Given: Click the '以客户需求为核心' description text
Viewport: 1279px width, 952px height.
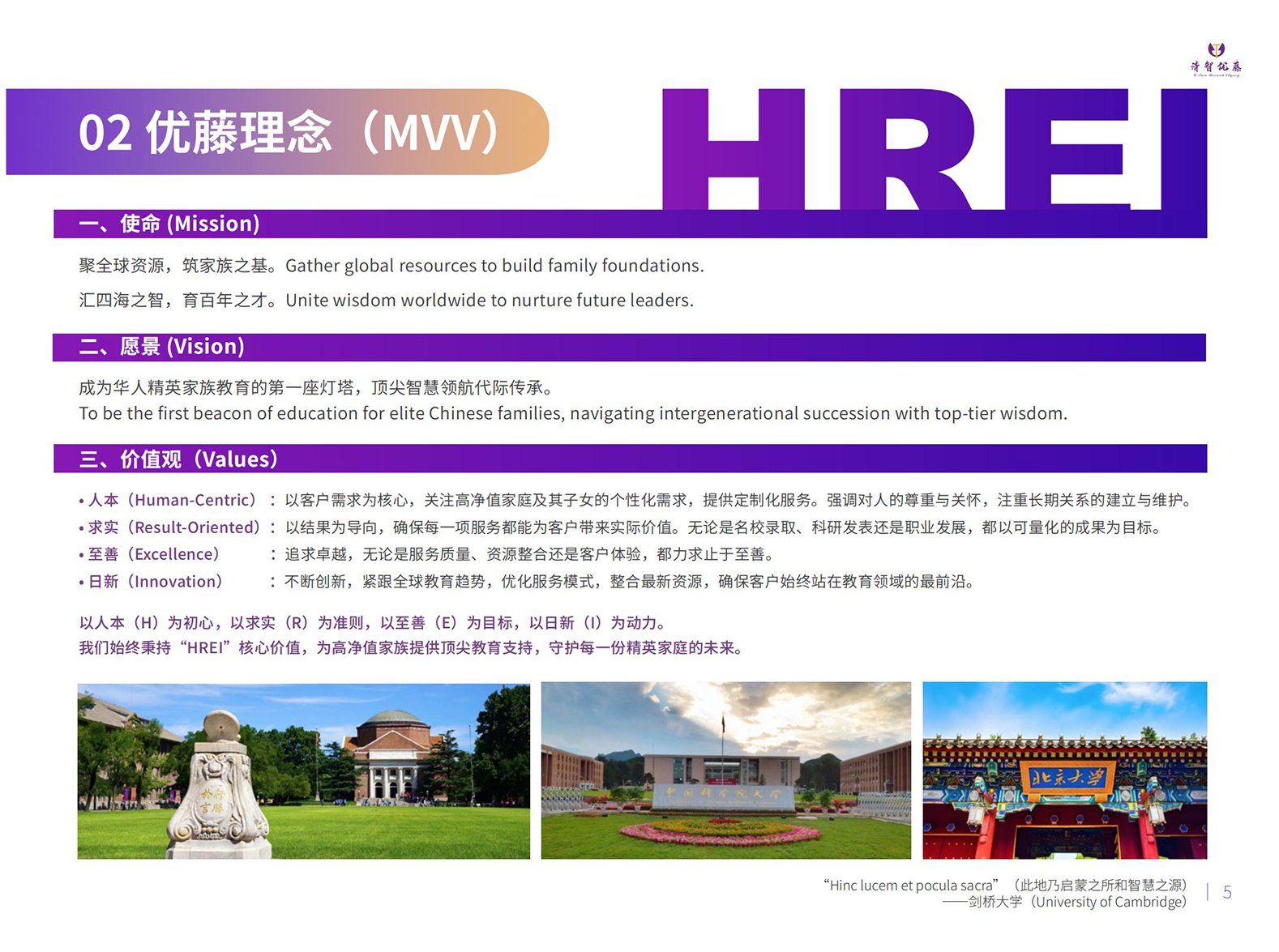Looking at the screenshot, I should pos(740,501).
